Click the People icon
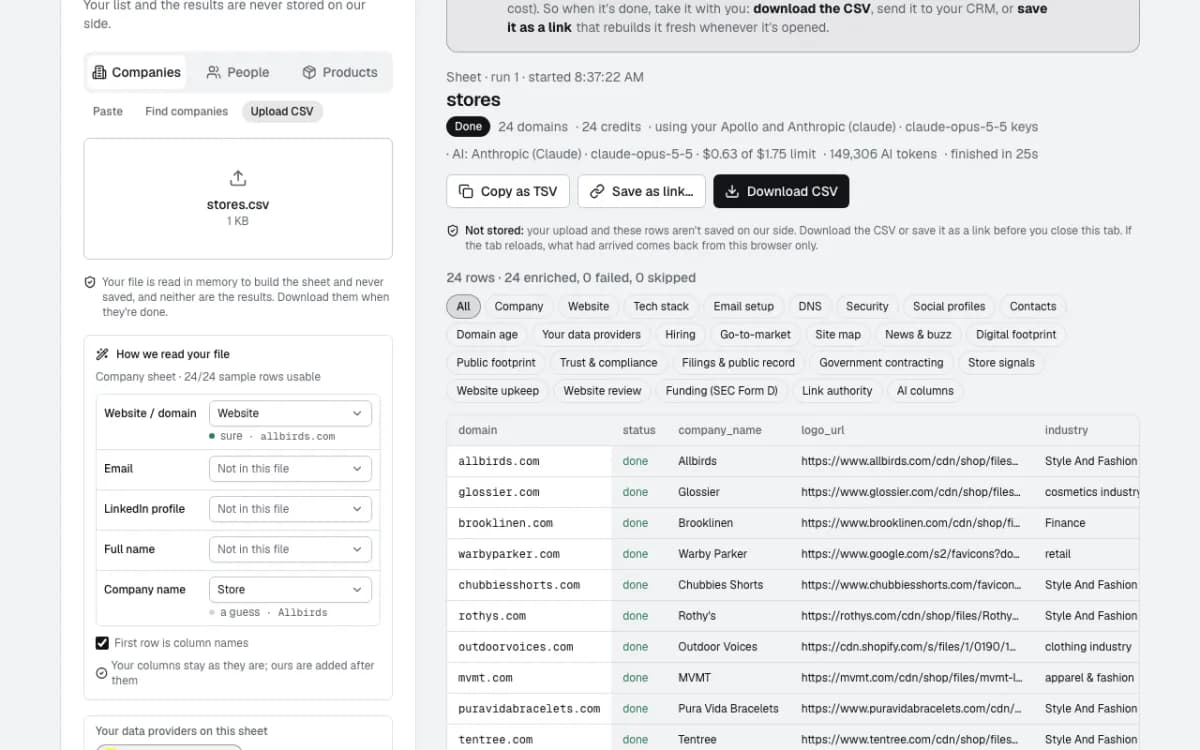Screen dimensions: 1200x750 (x=214, y=72)
